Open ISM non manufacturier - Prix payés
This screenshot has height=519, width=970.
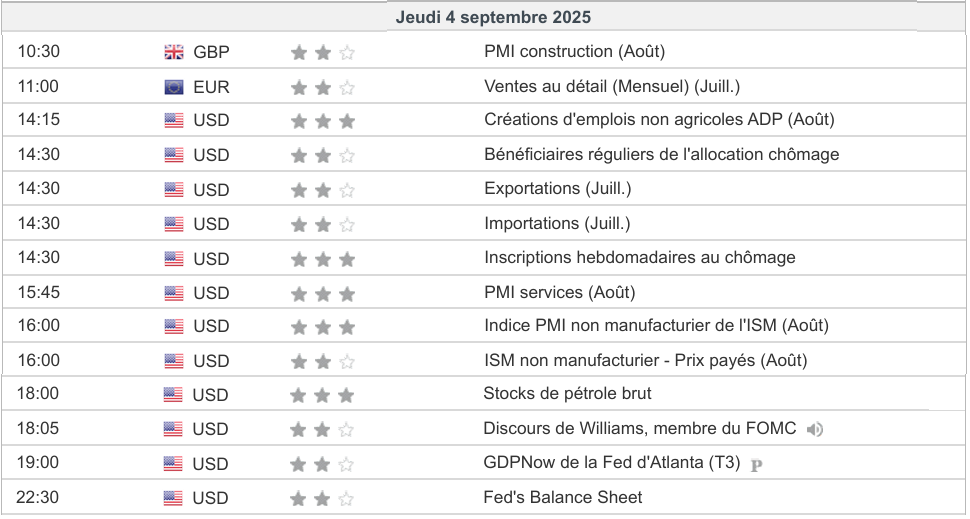(645, 360)
